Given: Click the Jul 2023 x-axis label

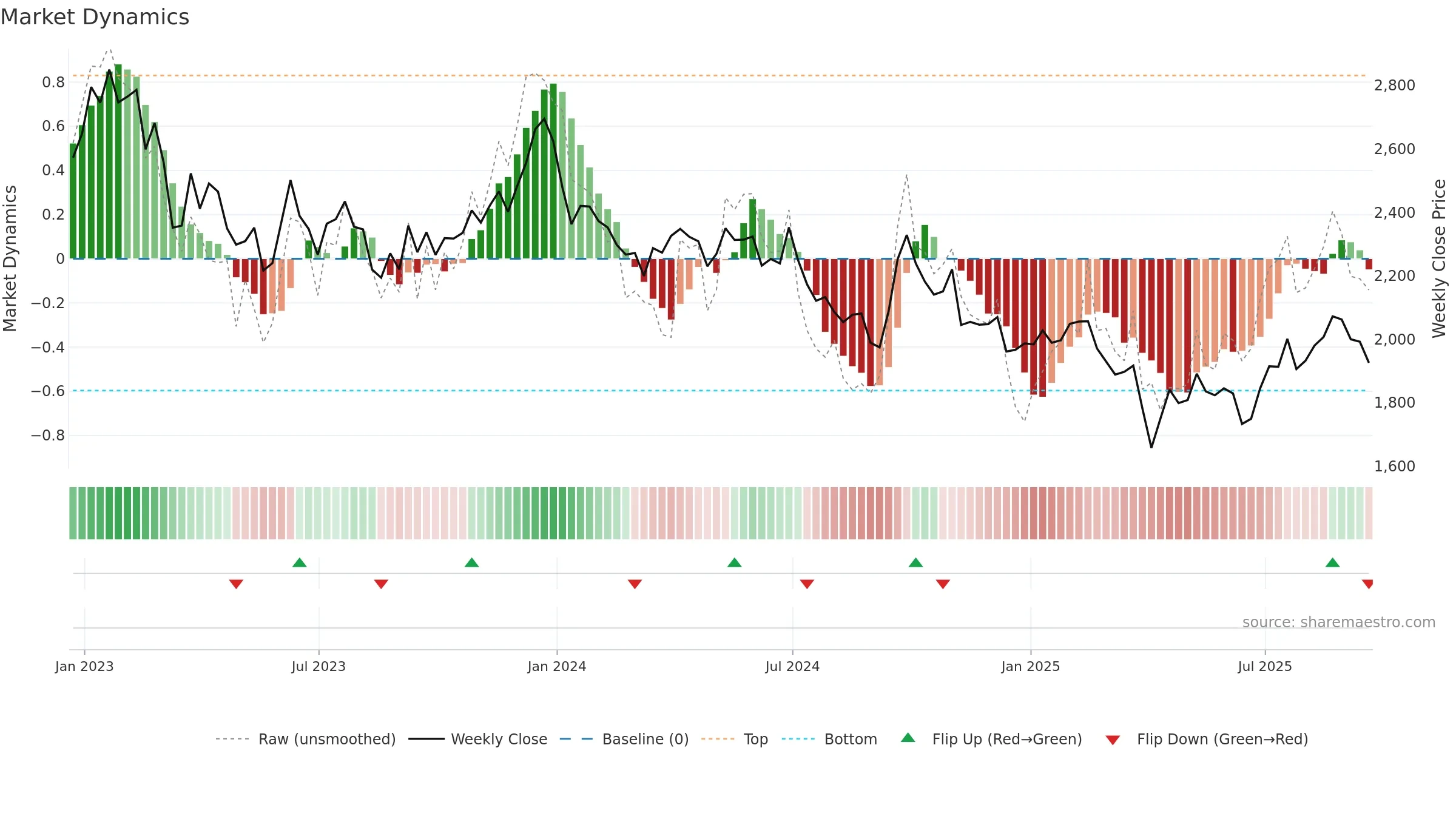Looking at the screenshot, I should click(318, 667).
